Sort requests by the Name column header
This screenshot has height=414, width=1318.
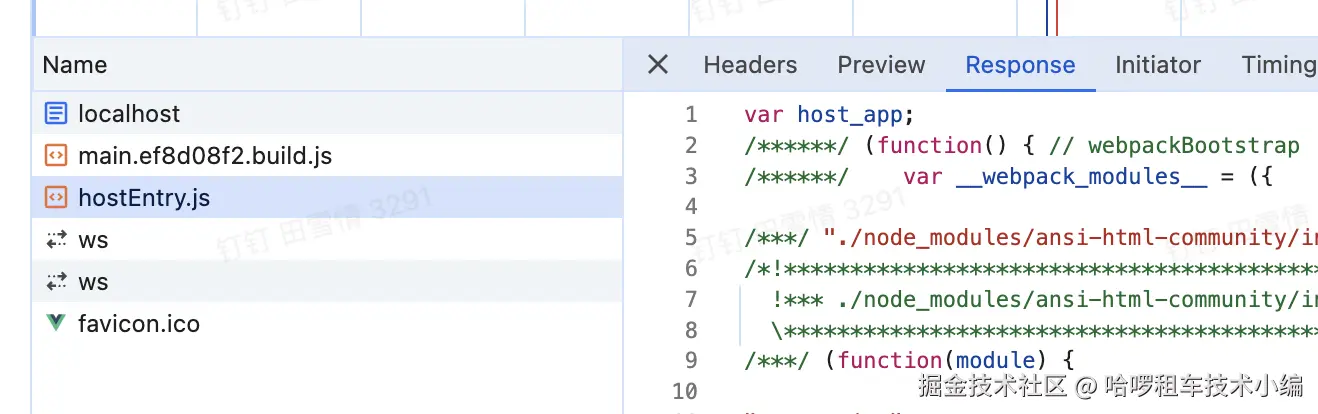coord(75,65)
